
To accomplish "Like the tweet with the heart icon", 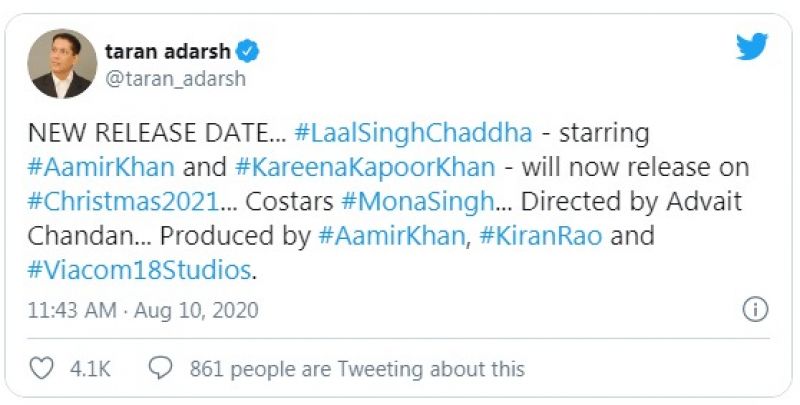I will [x=41, y=369].
